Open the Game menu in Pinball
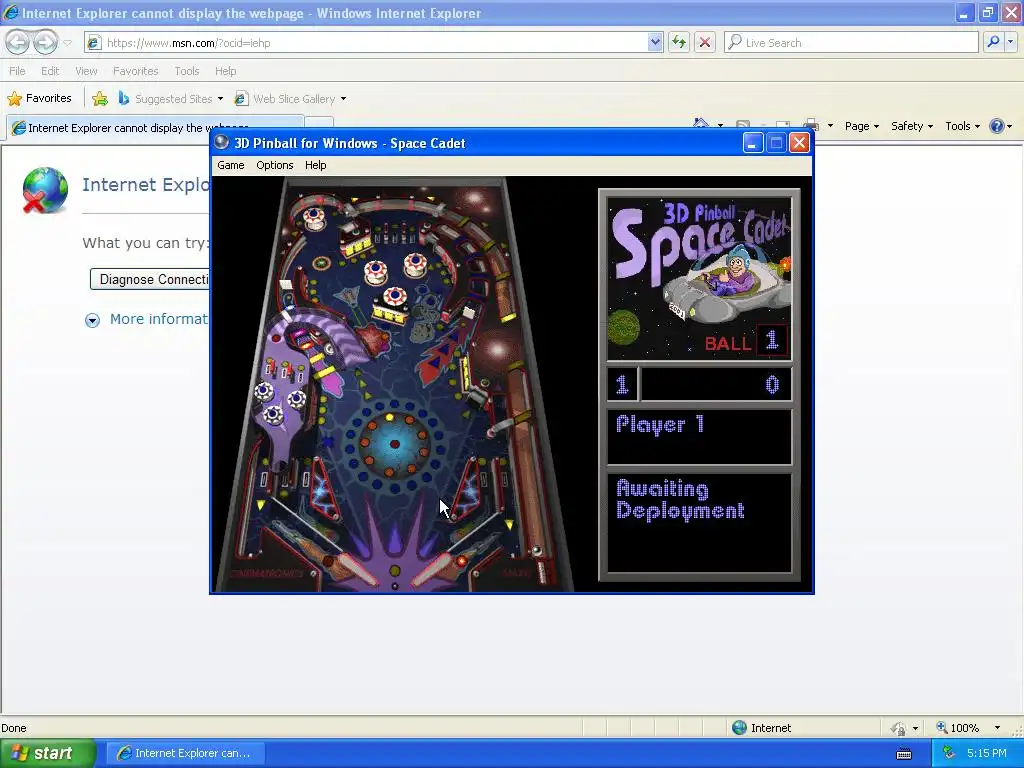1024x768 pixels. [x=231, y=165]
